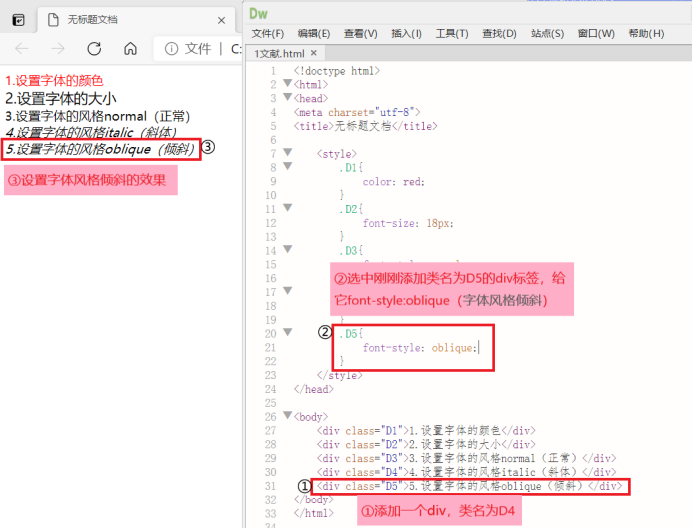Click the closing html tag line
This screenshot has width=692, height=528.
coord(314,513)
